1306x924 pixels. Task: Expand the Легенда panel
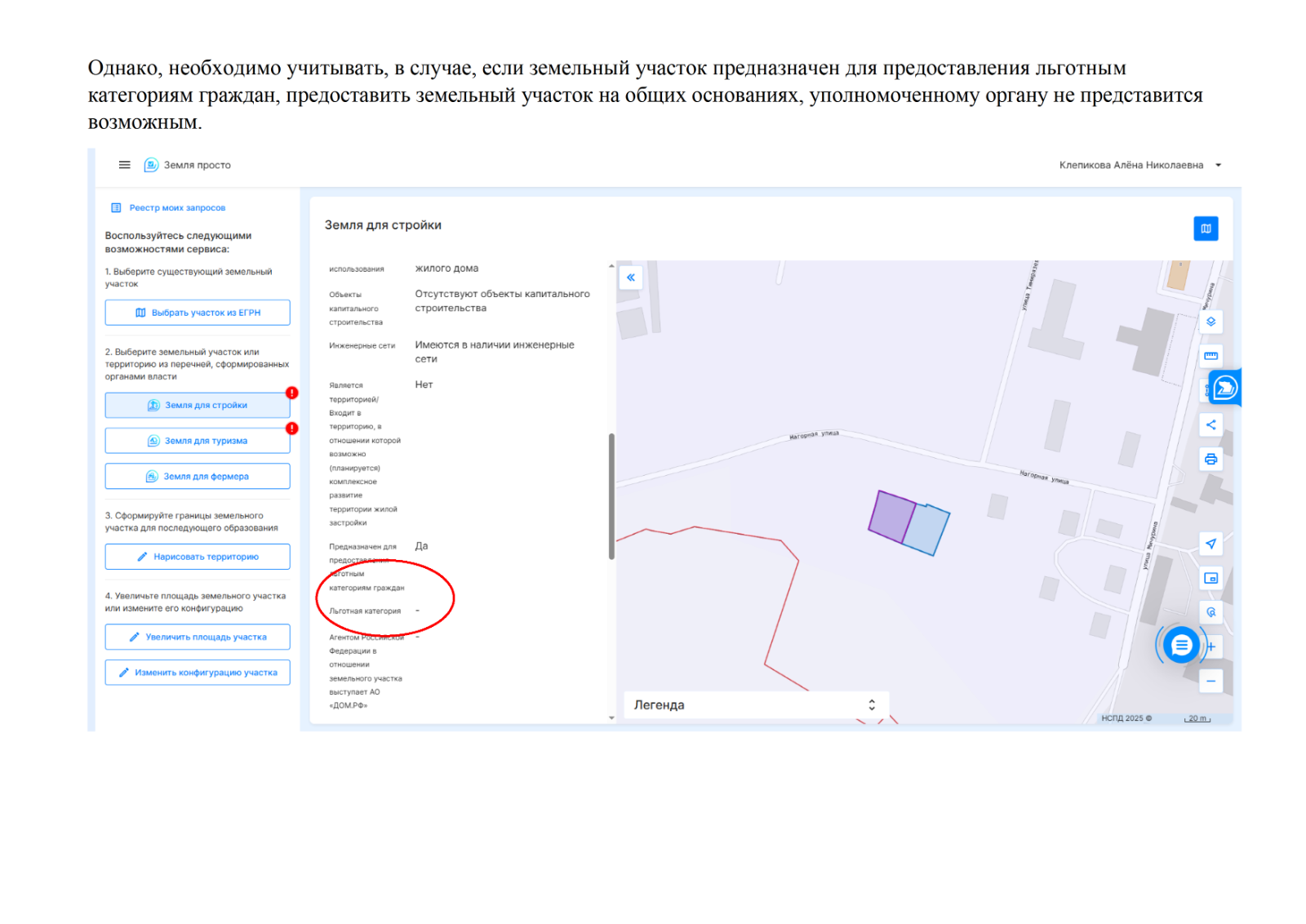point(871,705)
